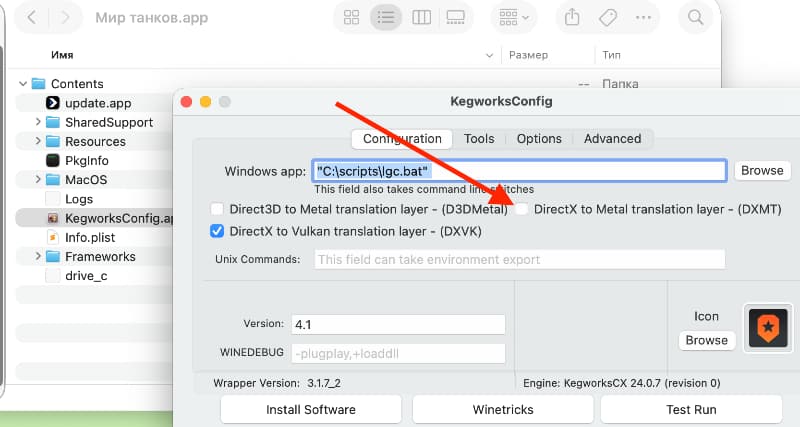Minimize the KegworksConfig window
800x427 pixels.
(x=206, y=102)
